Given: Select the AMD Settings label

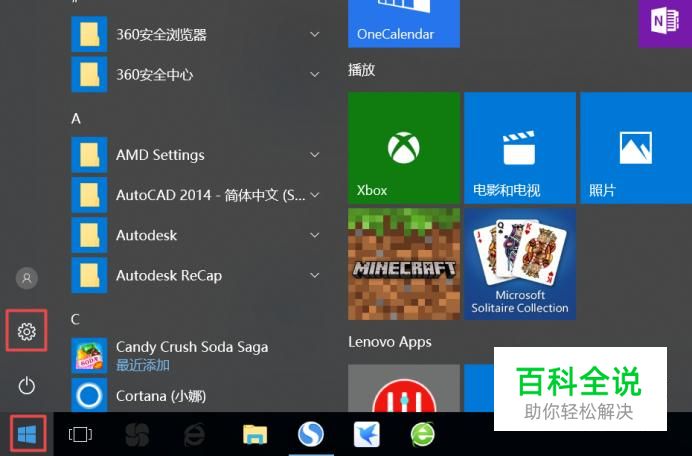Looking at the screenshot, I should [160, 155].
